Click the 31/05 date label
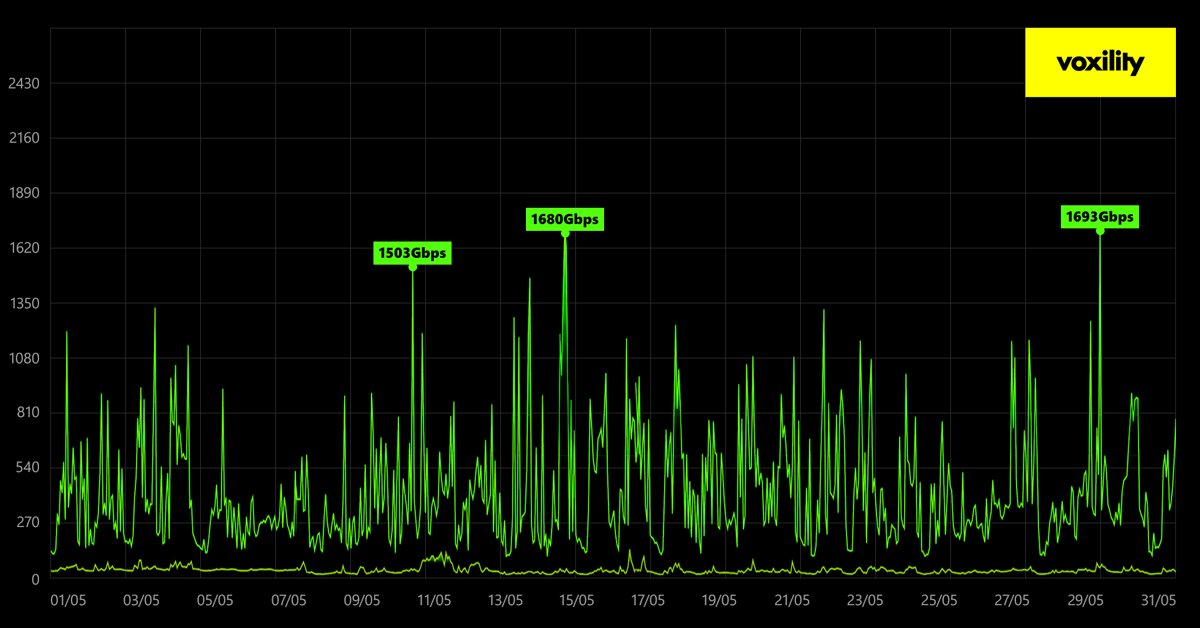 point(1158,601)
